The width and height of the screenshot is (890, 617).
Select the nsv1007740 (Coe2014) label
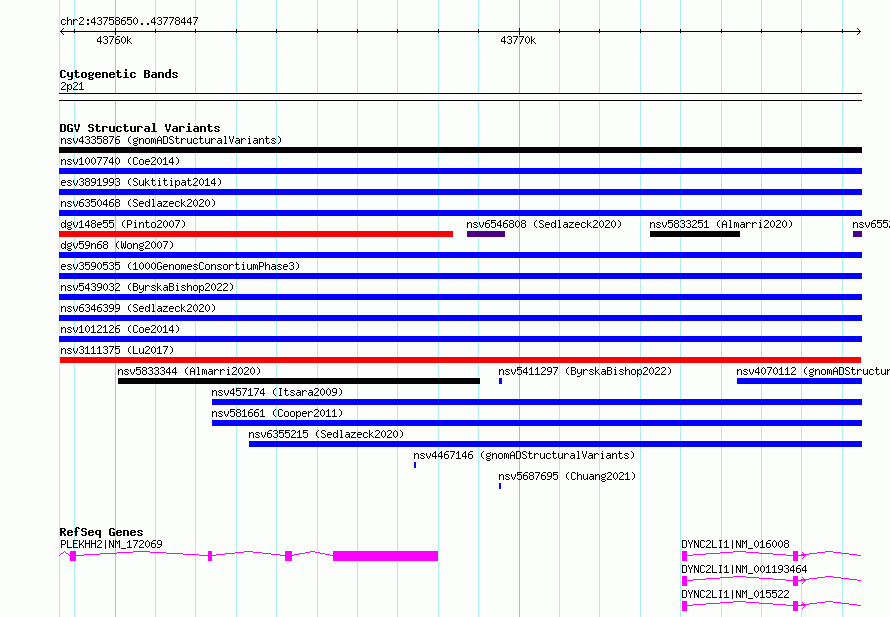click(x=120, y=161)
